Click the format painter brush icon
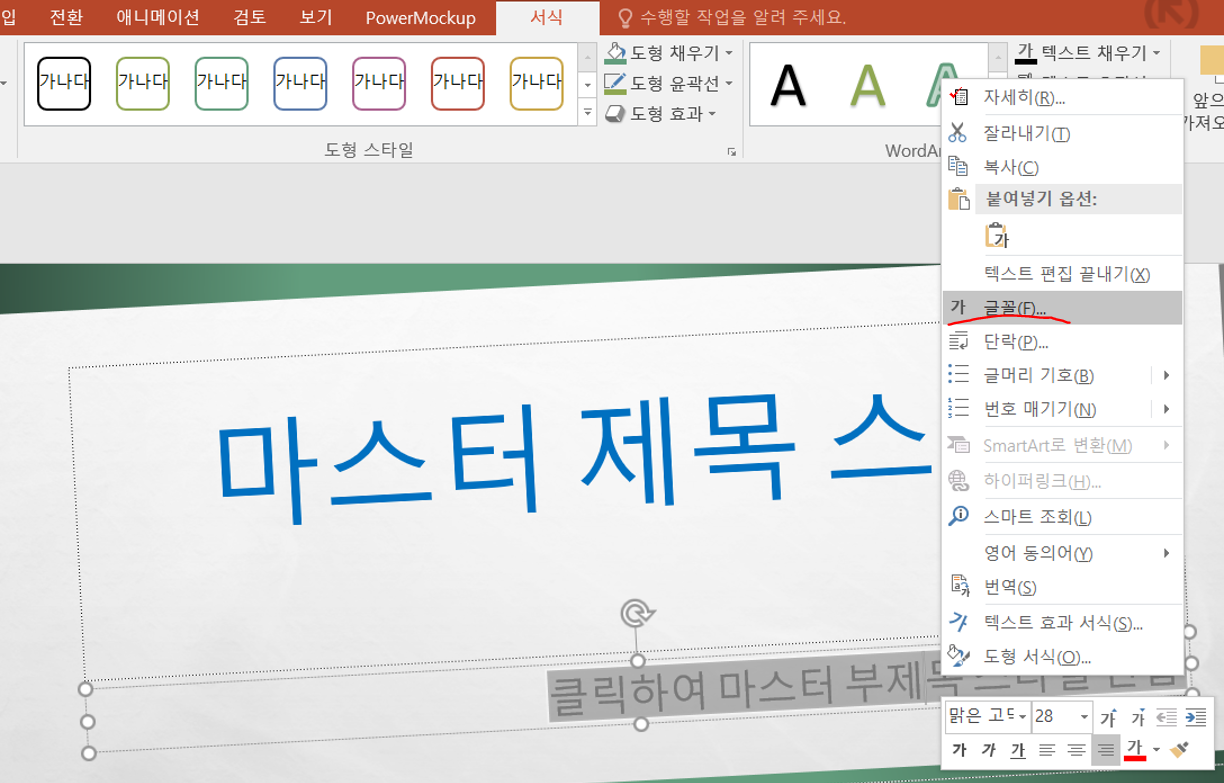 [x=1179, y=749]
